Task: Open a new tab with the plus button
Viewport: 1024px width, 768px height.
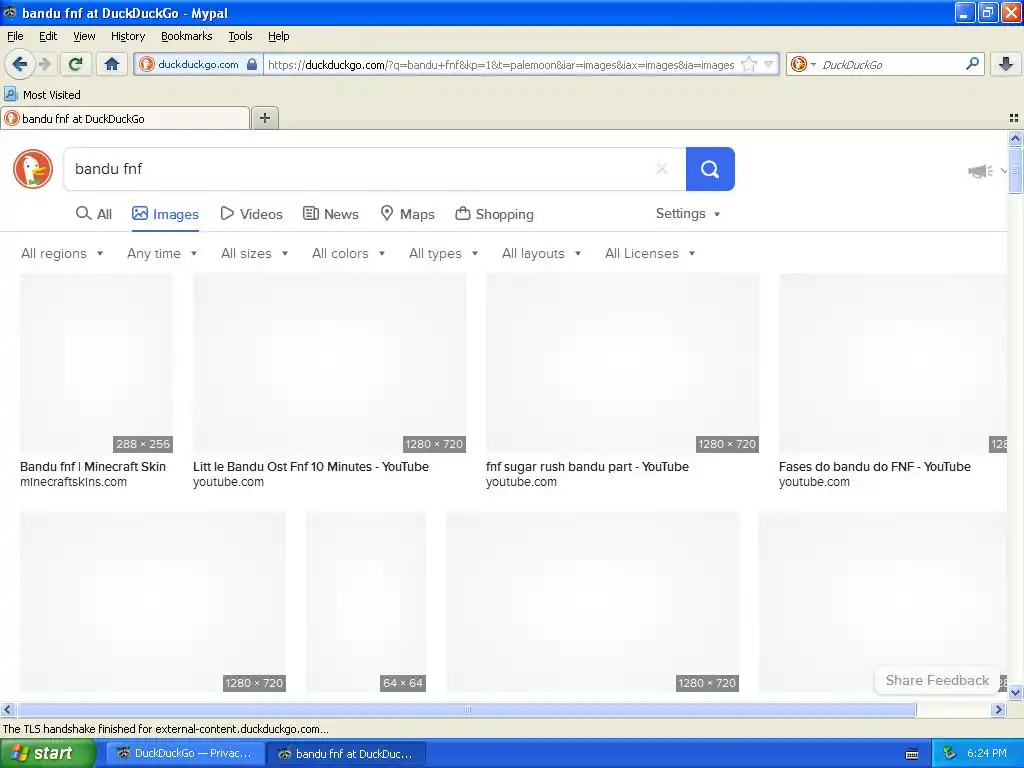Action: pyautogui.click(x=264, y=118)
